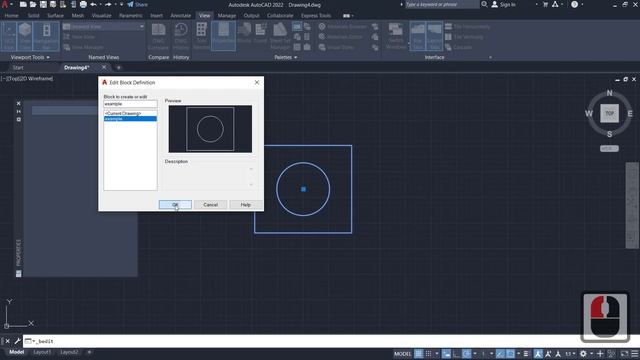The image size is (640, 360).
Task: Click the Plot printer quick access icon
Action: [x=83, y=4]
